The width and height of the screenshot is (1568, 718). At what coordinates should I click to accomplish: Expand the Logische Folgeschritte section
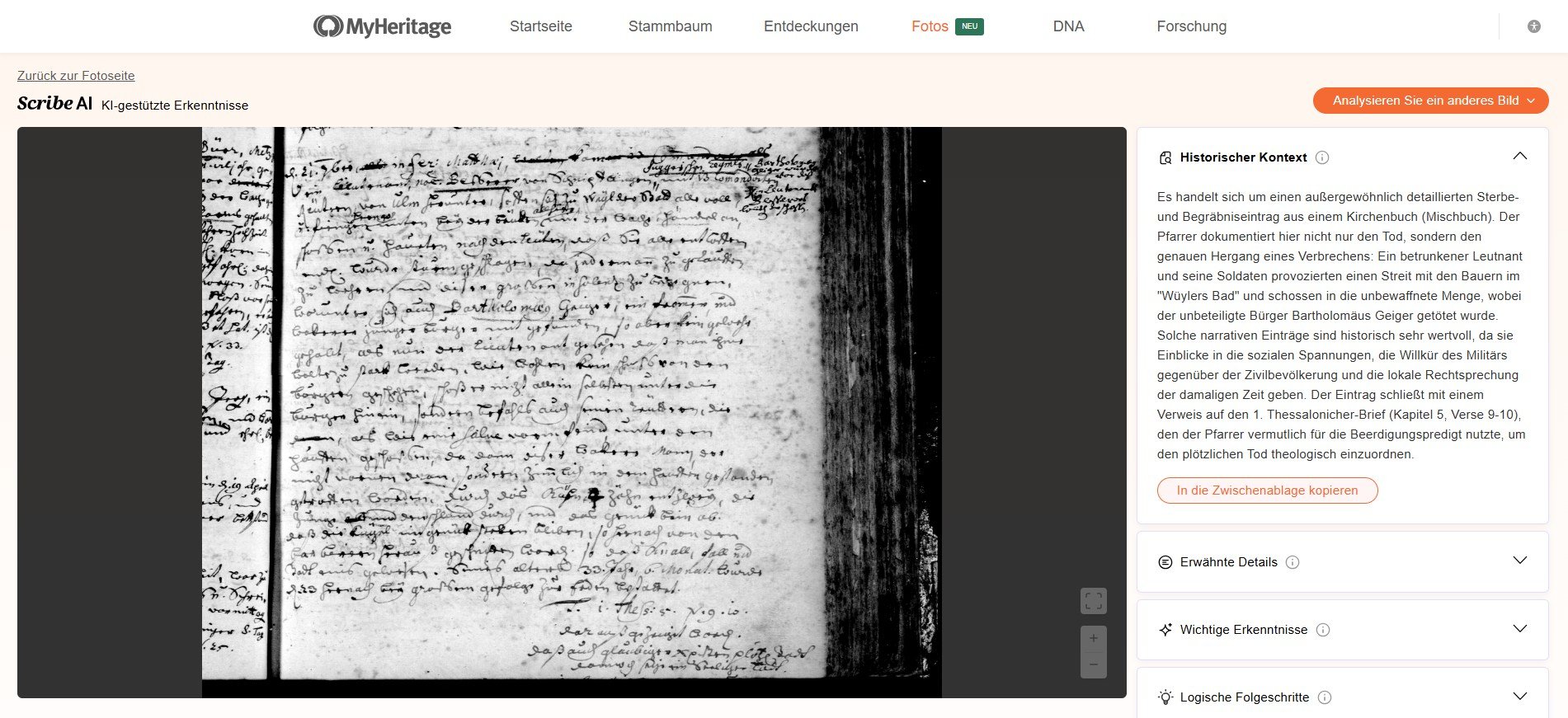click(1519, 697)
